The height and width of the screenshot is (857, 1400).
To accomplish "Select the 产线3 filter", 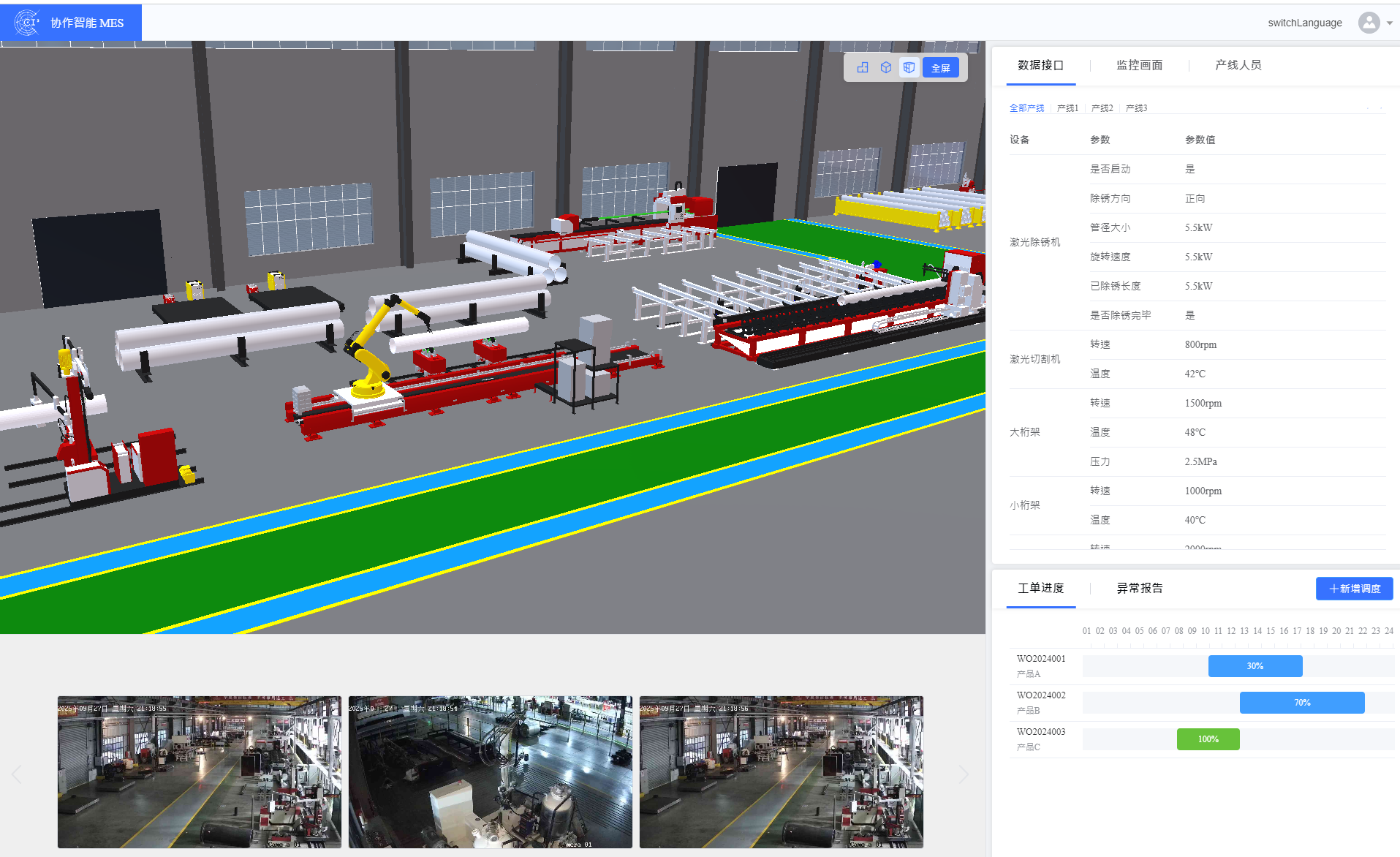I will (x=1136, y=108).
